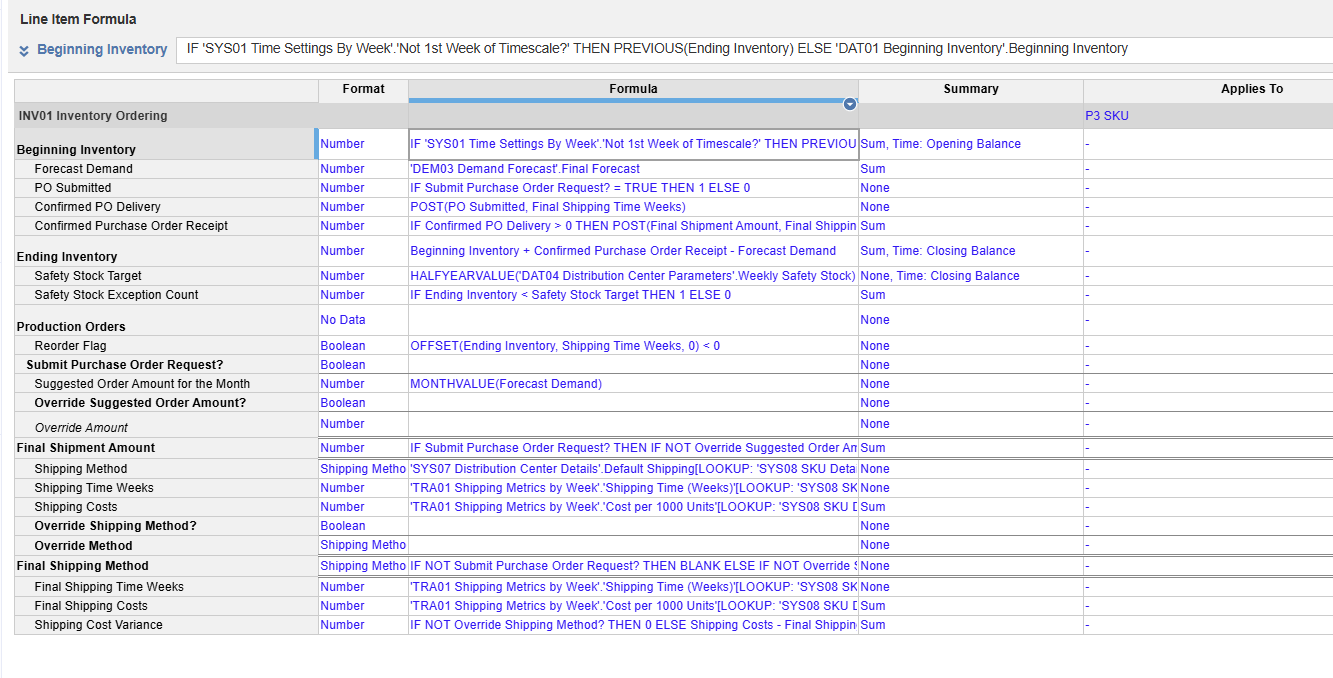
Task: Click the POST(PO Submitted, Final Shipping Time Weeks) formula
Action: pos(633,207)
